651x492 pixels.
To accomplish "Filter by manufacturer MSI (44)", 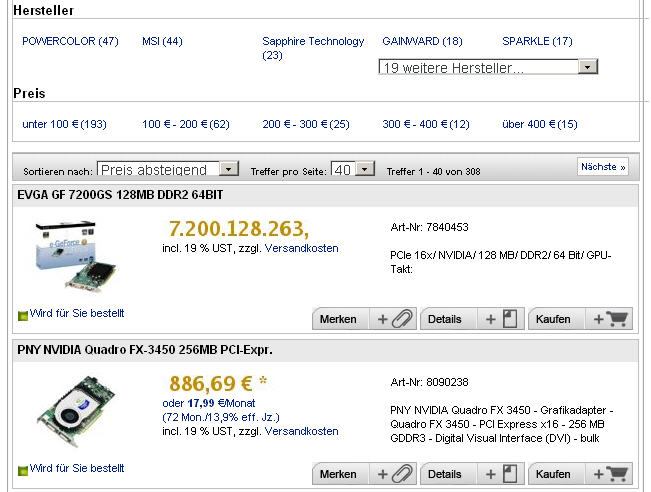I will pyautogui.click(x=162, y=41).
